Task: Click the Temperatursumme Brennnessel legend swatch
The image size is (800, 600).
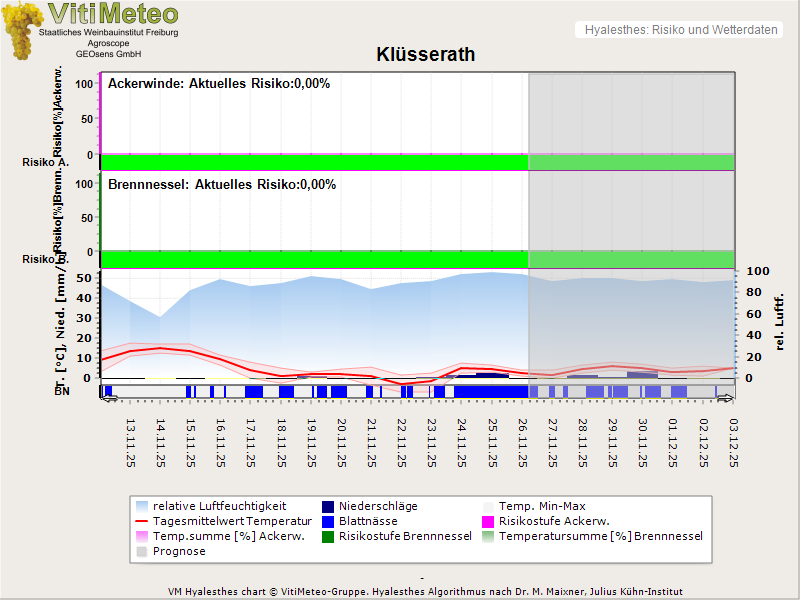Action: pyautogui.click(x=489, y=537)
